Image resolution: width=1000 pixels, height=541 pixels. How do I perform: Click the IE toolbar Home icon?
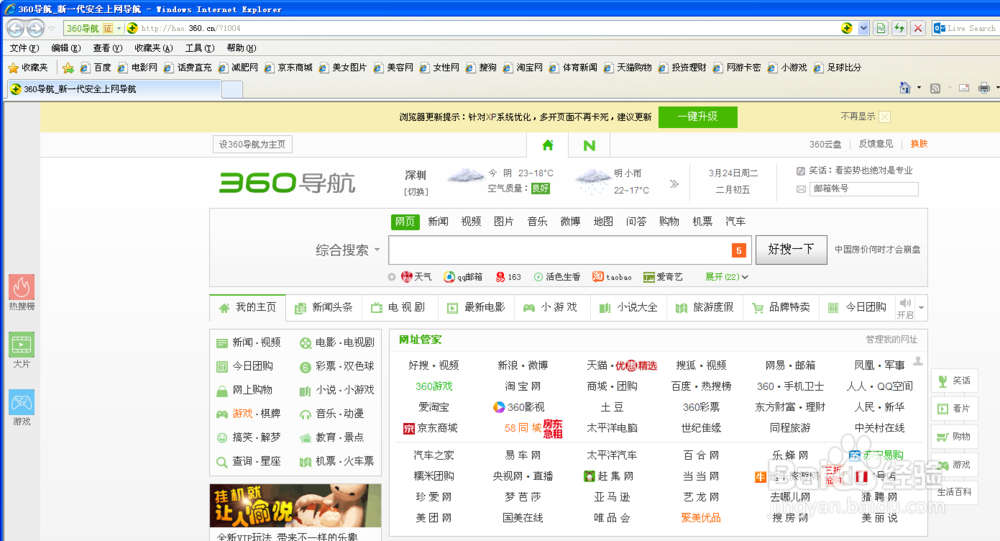coord(904,88)
